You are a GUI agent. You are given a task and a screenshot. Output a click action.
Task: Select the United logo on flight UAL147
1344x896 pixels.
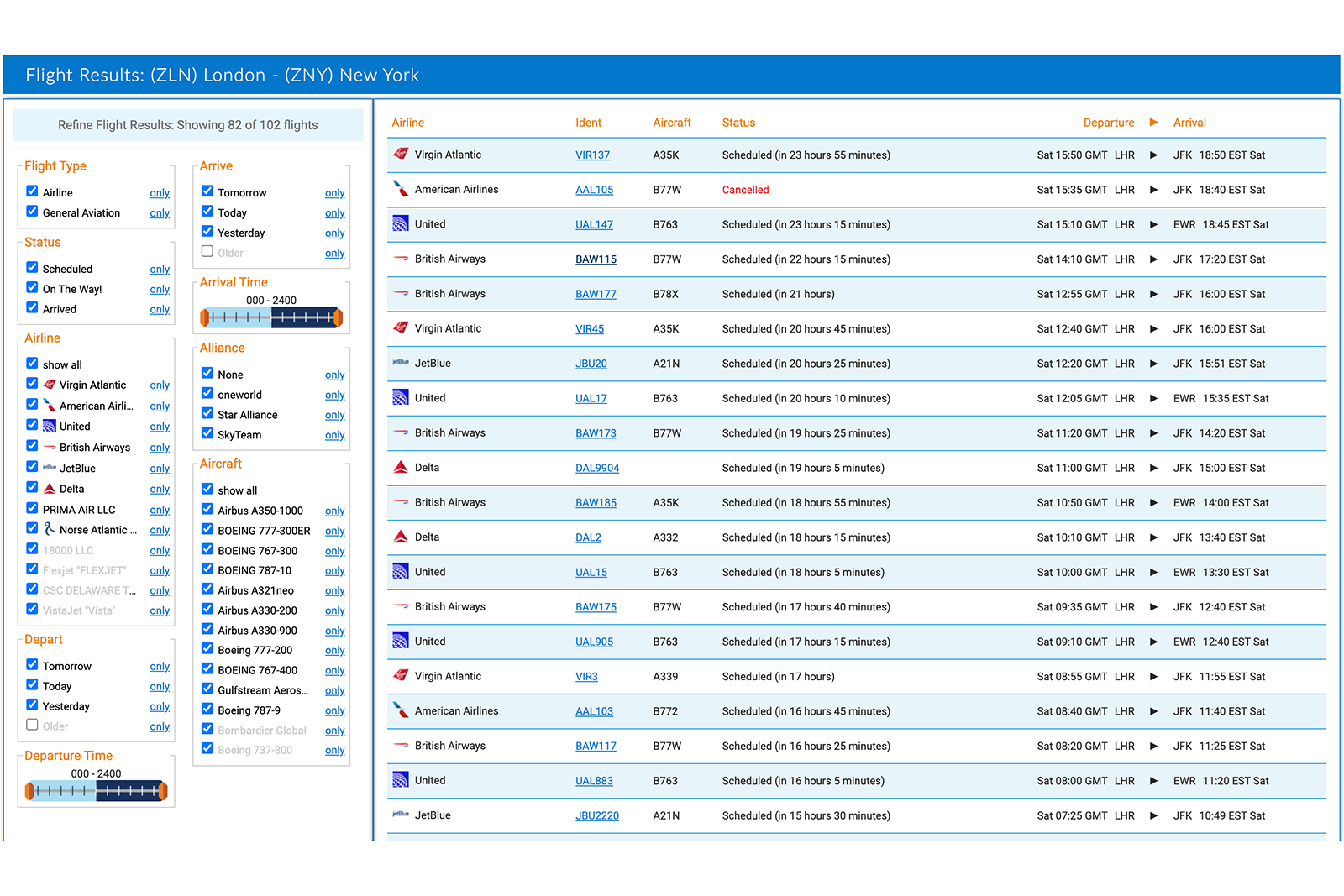401,224
